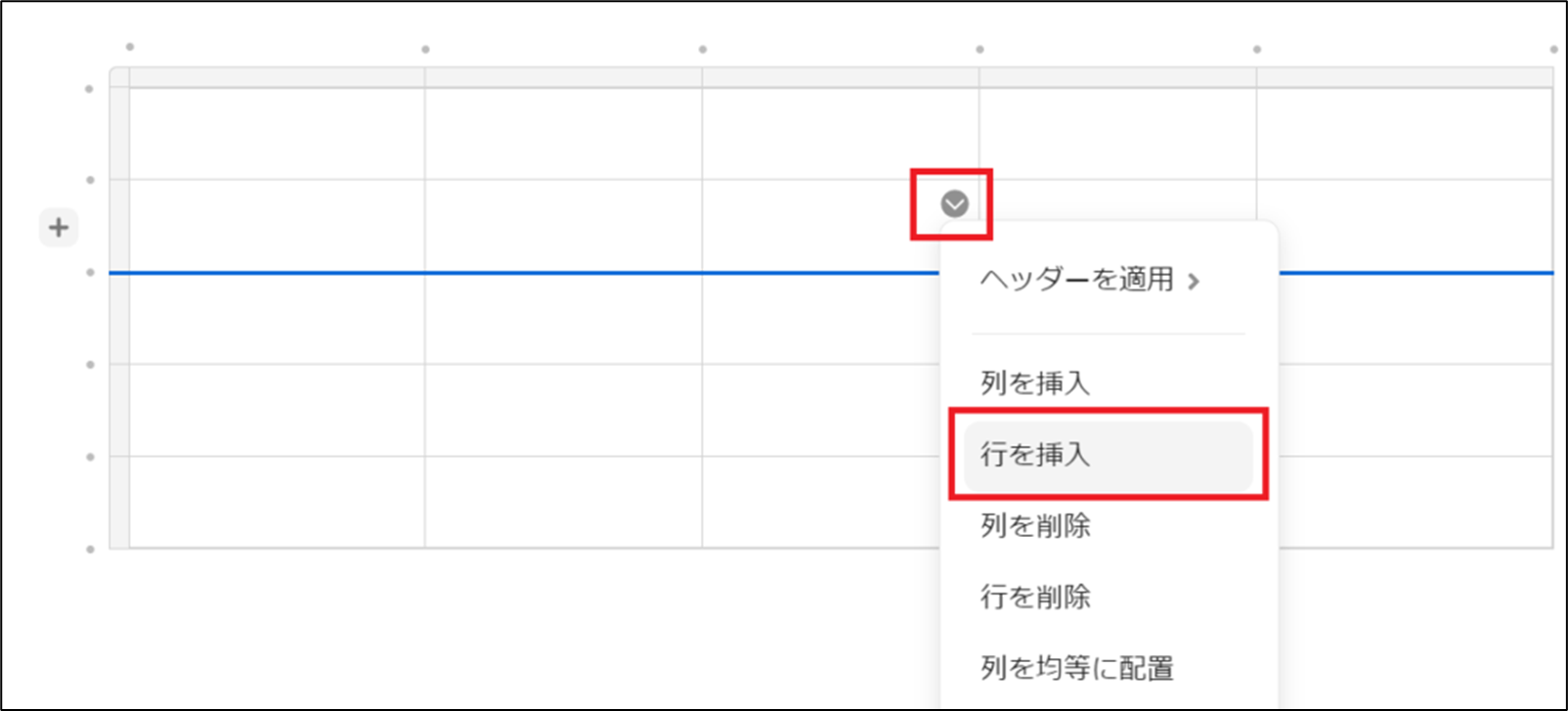Click the arrow beside ヘッダーを適用
The height and width of the screenshot is (711, 1568).
coord(1194,282)
